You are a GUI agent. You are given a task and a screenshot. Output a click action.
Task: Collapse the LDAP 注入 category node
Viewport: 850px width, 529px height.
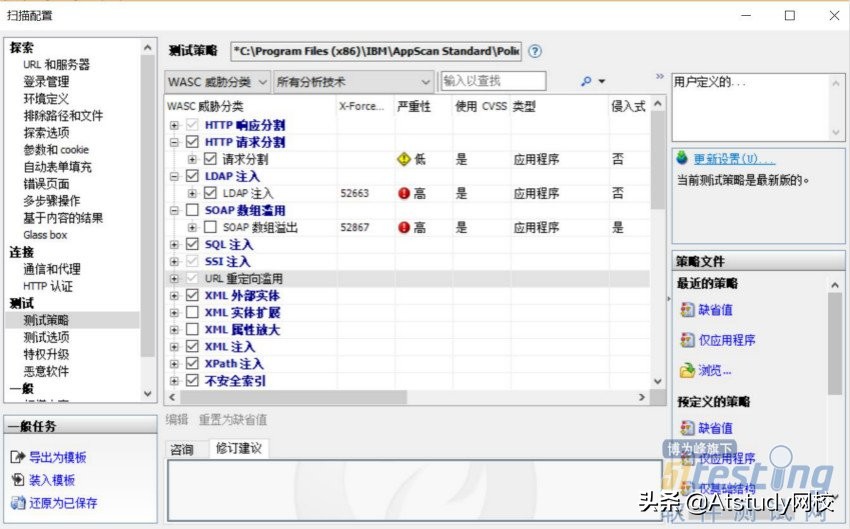(174, 176)
